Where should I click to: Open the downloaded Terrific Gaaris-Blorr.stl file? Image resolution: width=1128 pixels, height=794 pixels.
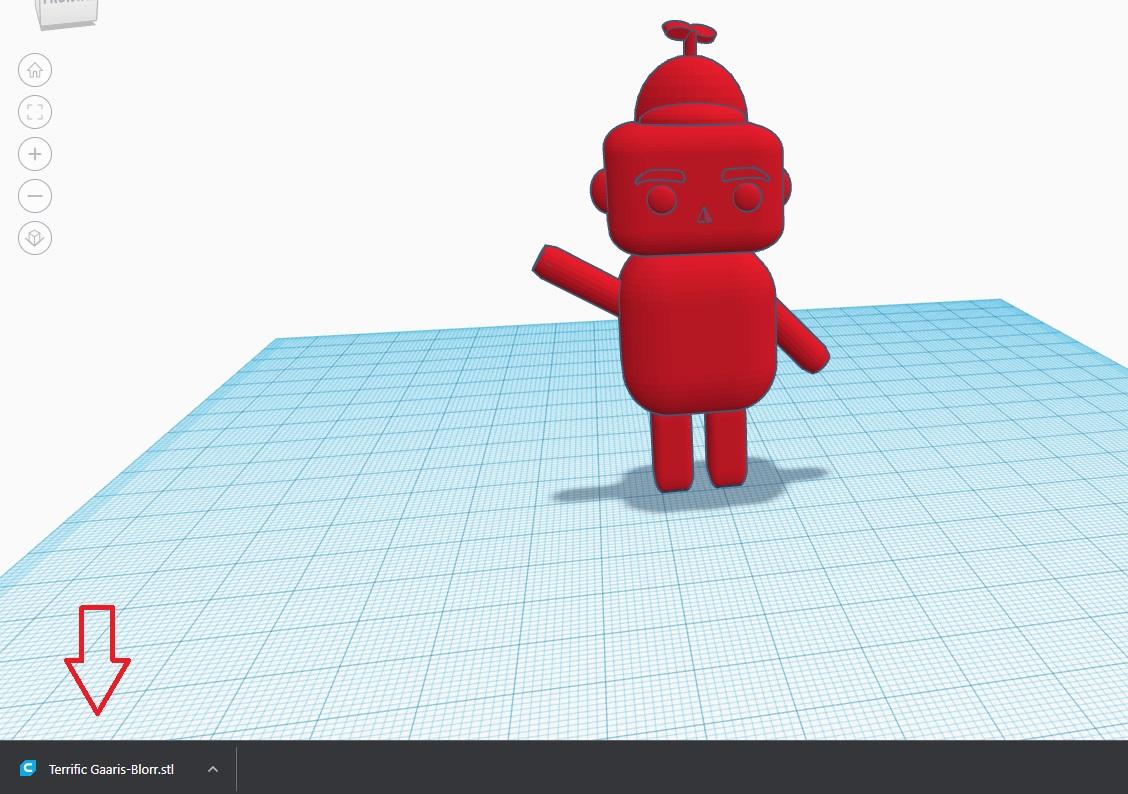pos(111,769)
